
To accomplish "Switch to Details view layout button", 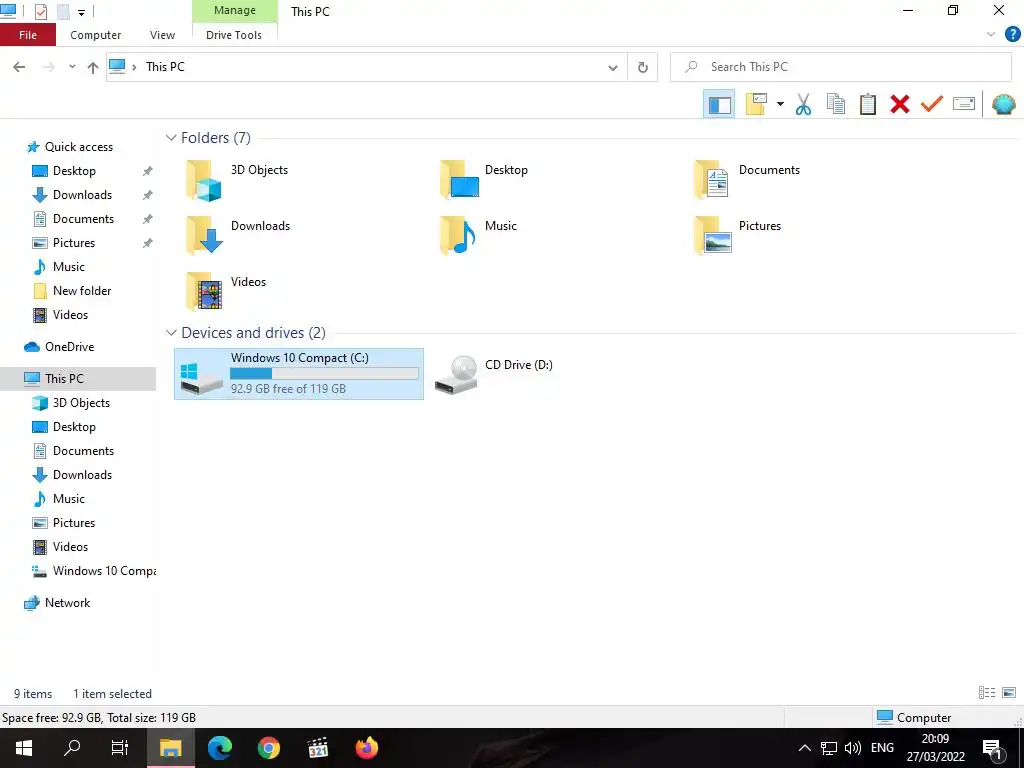I will [987, 693].
